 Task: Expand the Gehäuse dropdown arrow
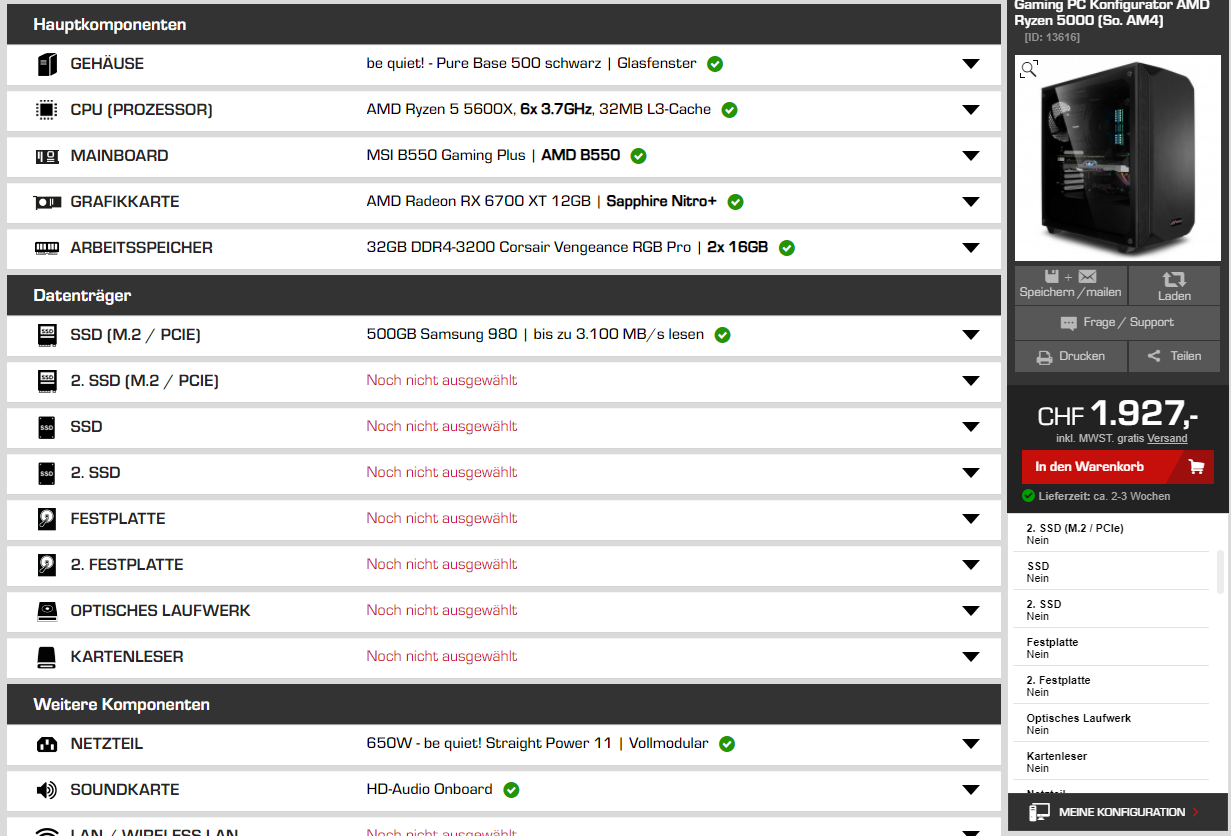coord(970,64)
